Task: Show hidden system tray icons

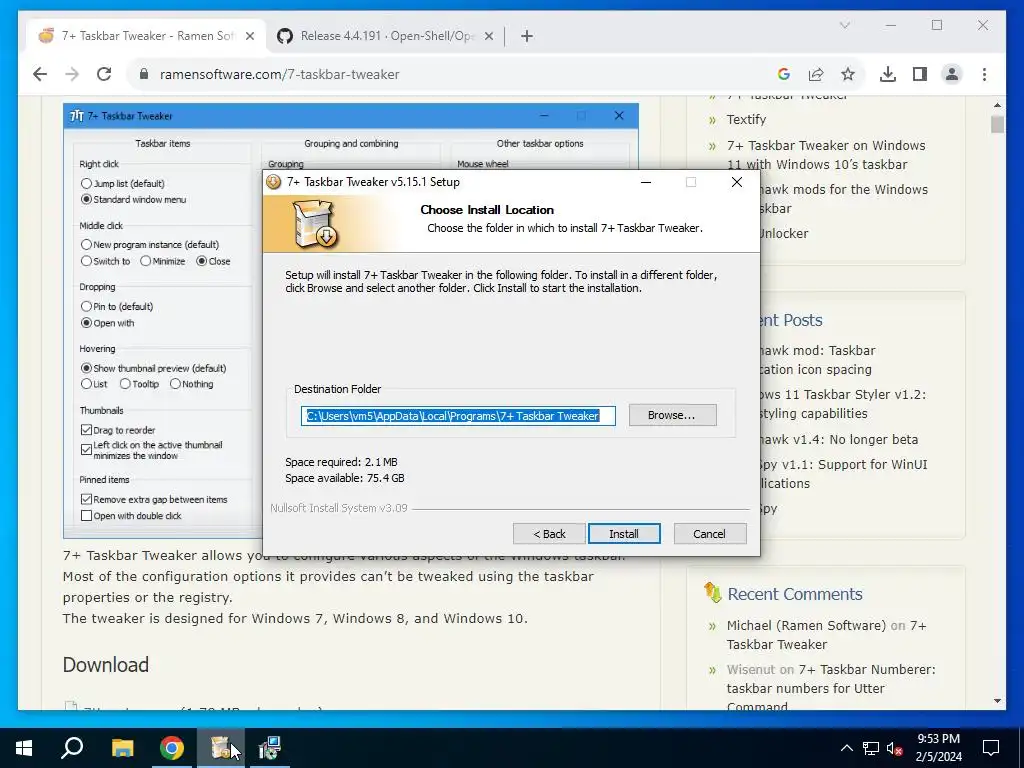Action: 846,748
